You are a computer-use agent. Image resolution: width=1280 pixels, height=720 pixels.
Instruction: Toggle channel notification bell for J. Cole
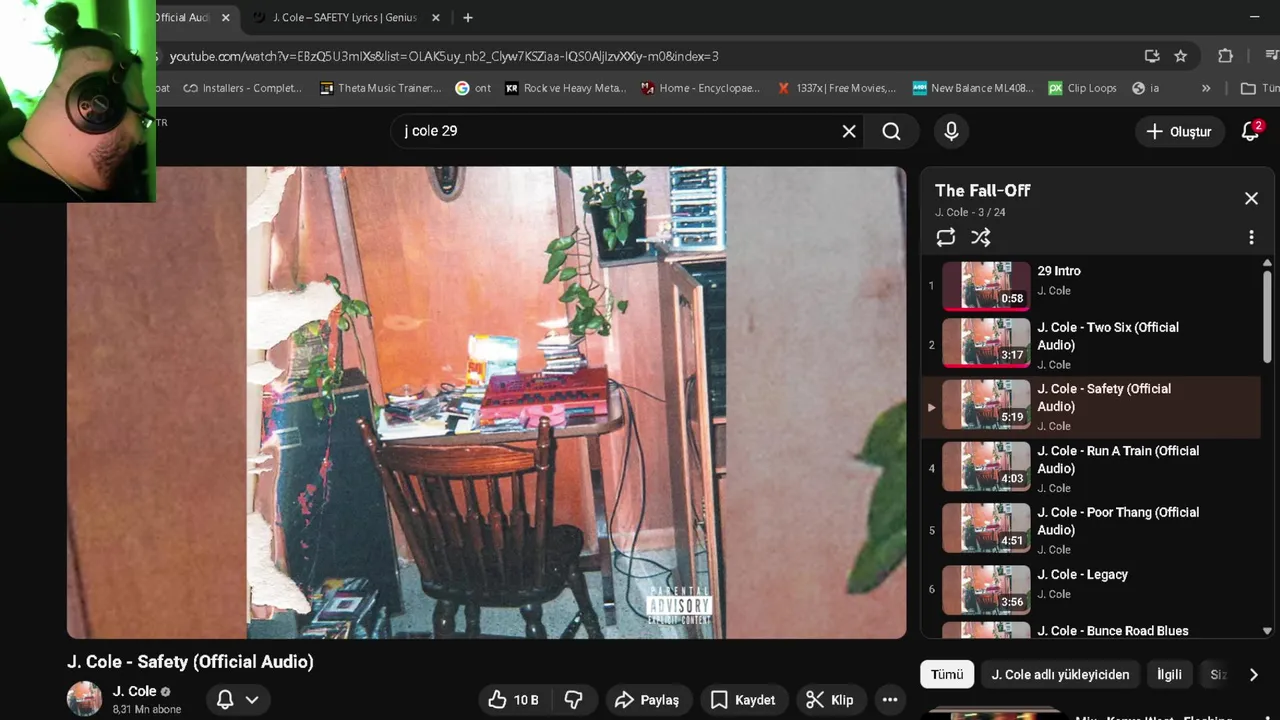pos(225,700)
